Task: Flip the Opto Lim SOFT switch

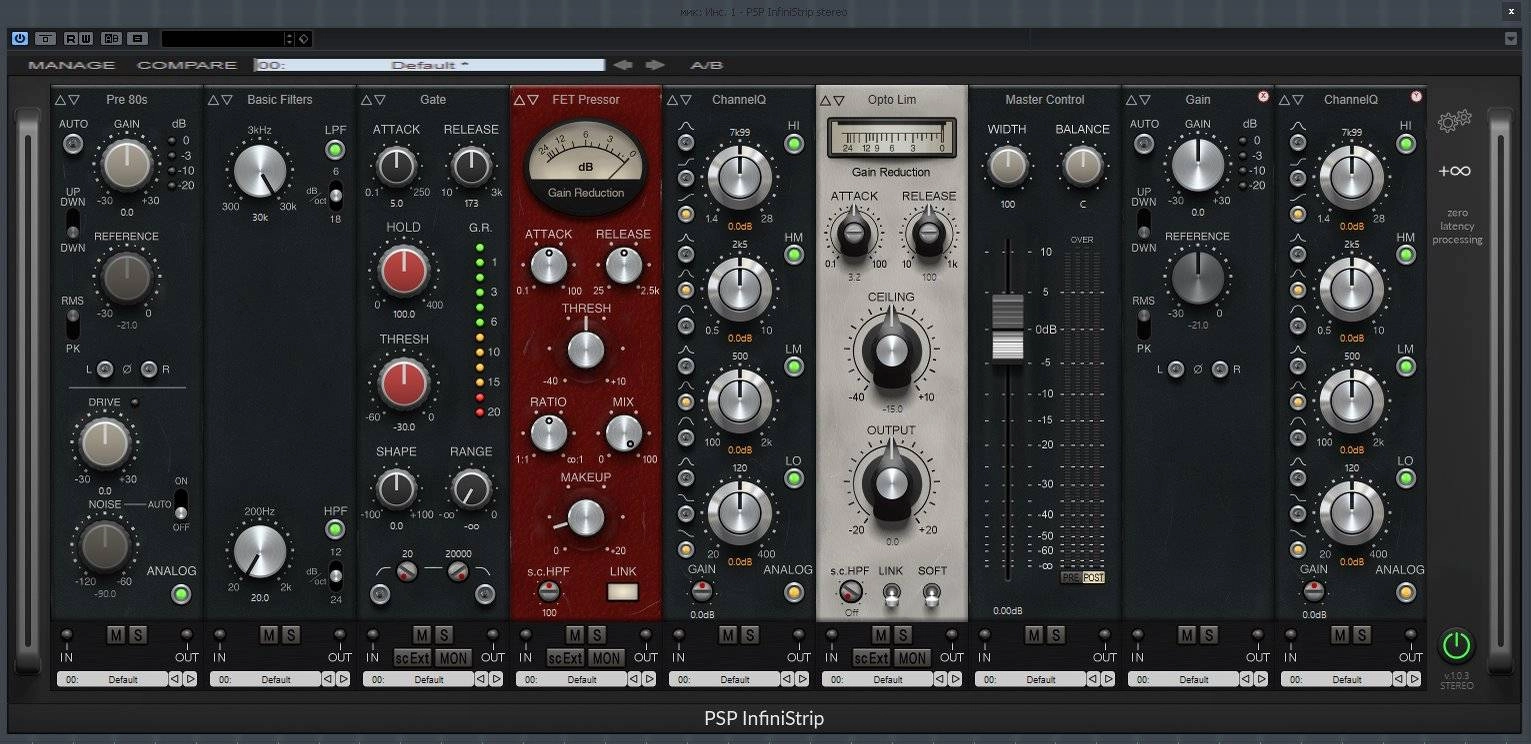Action: [931, 595]
